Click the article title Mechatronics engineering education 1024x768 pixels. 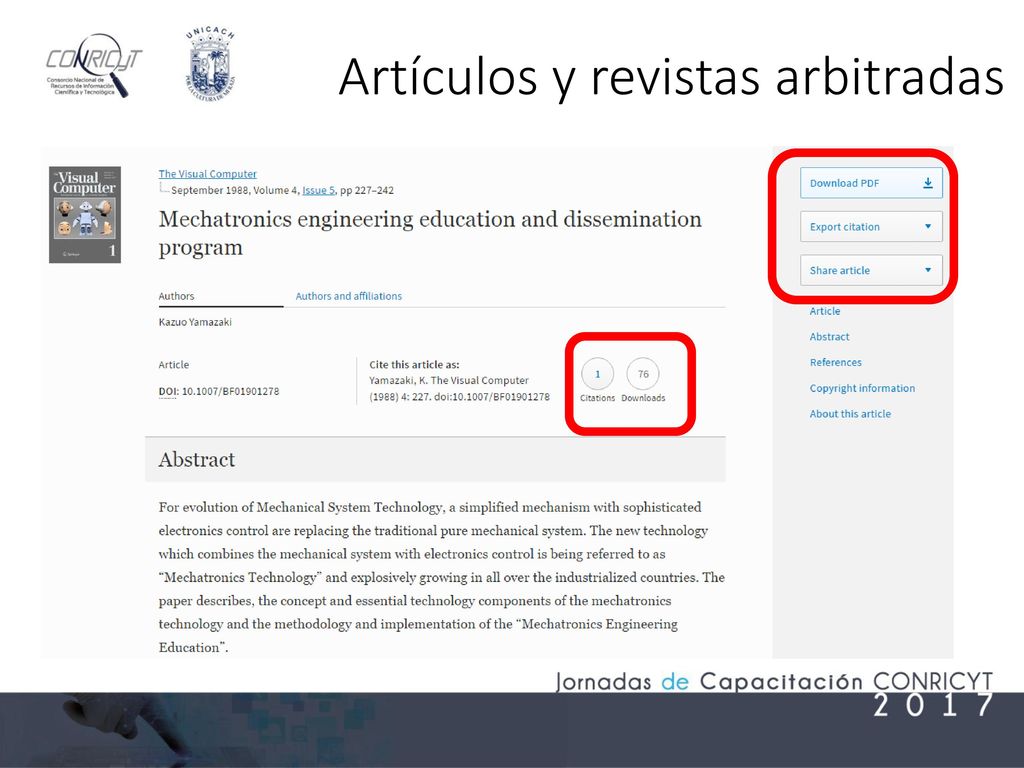pos(430,233)
